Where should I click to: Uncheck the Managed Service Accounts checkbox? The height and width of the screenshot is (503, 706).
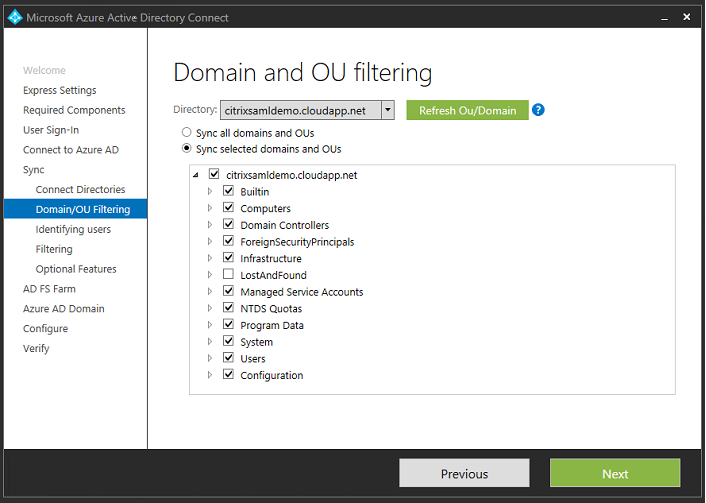pyautogui.click(x=229, y=292)
